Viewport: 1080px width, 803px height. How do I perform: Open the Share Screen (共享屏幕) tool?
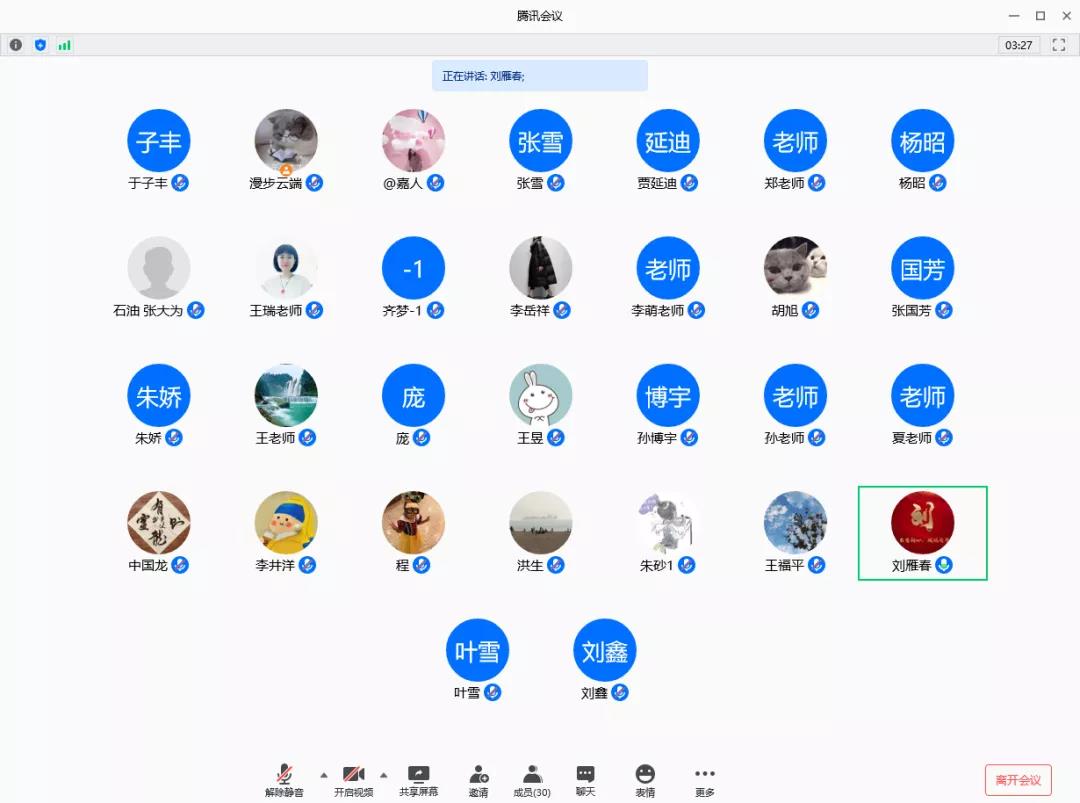[418, 780]
